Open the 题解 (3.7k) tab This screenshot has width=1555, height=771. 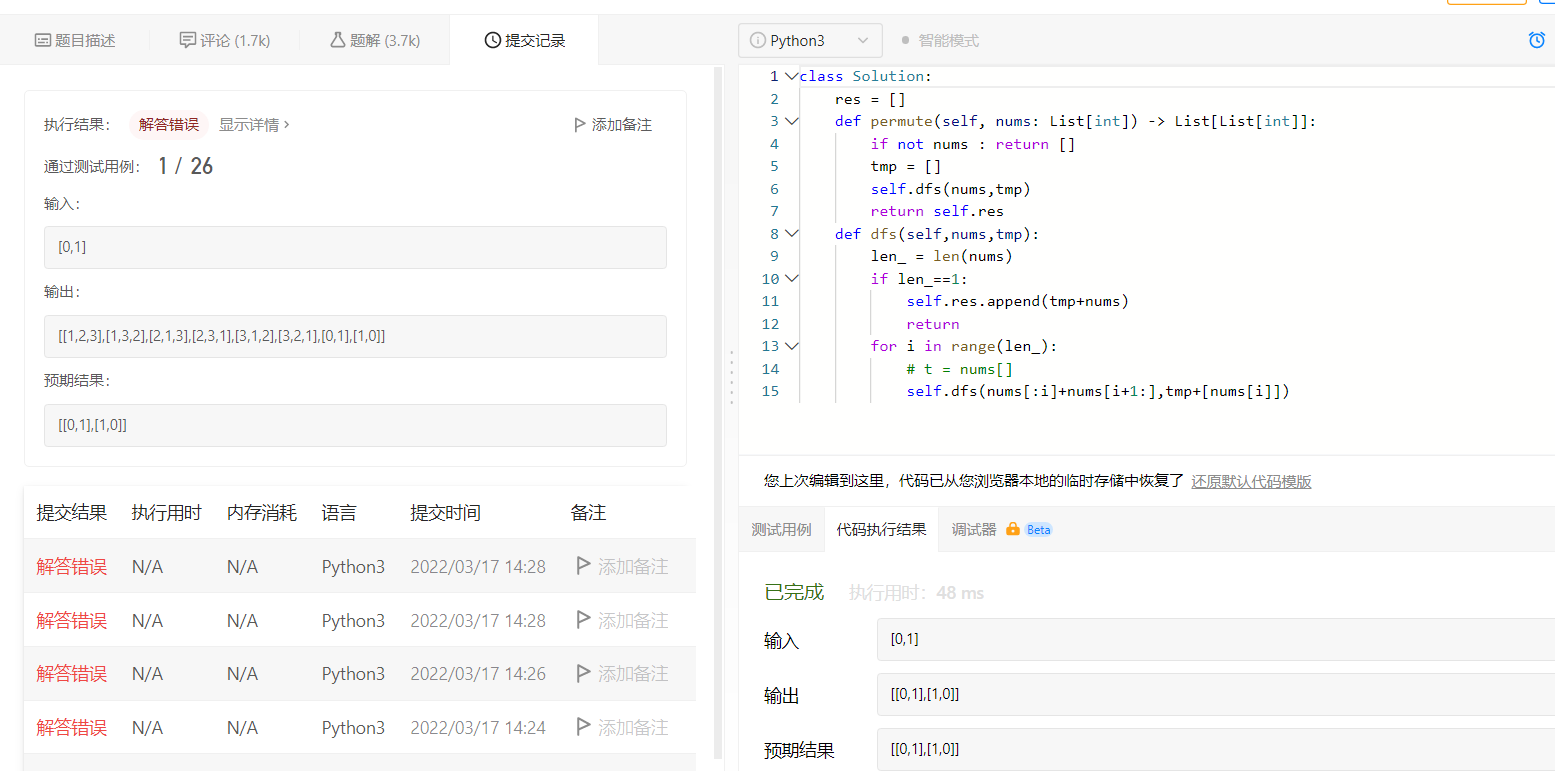pyautogui.click(x=375, y=41)
